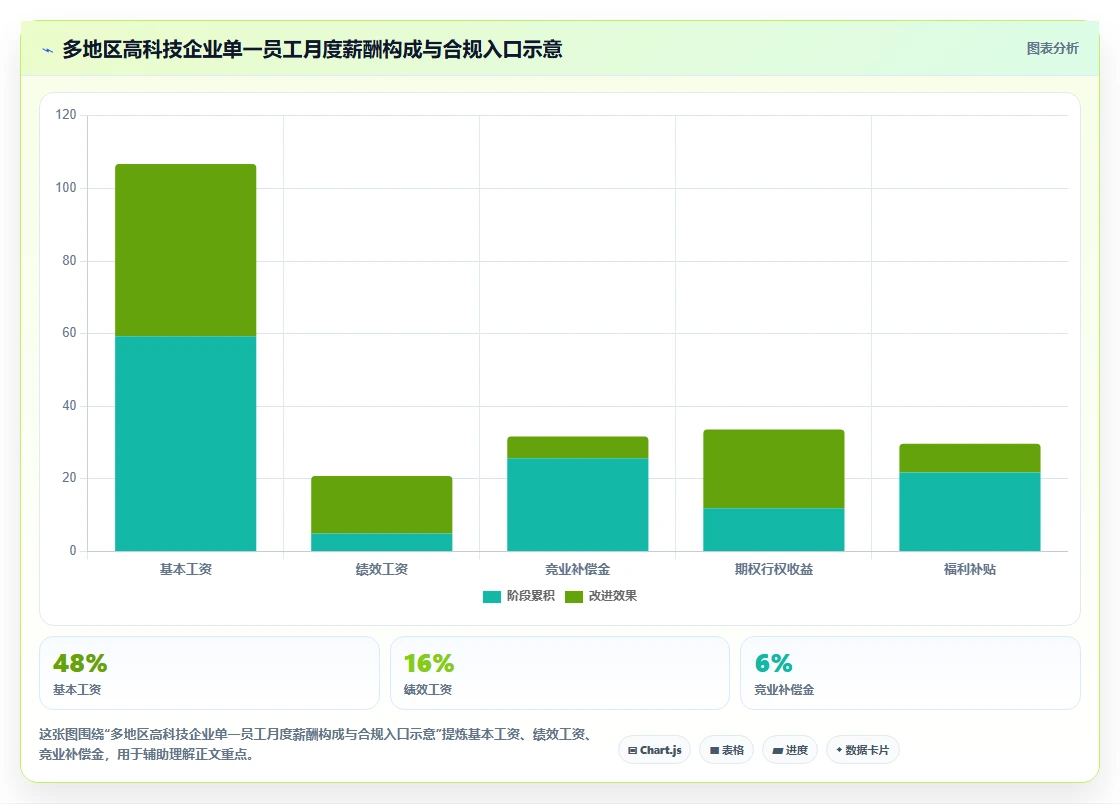
Task: Click the chart title 多地区高科技企业单一员工月度薪酬构成与合规入口示意
Action: pos(312,49)
